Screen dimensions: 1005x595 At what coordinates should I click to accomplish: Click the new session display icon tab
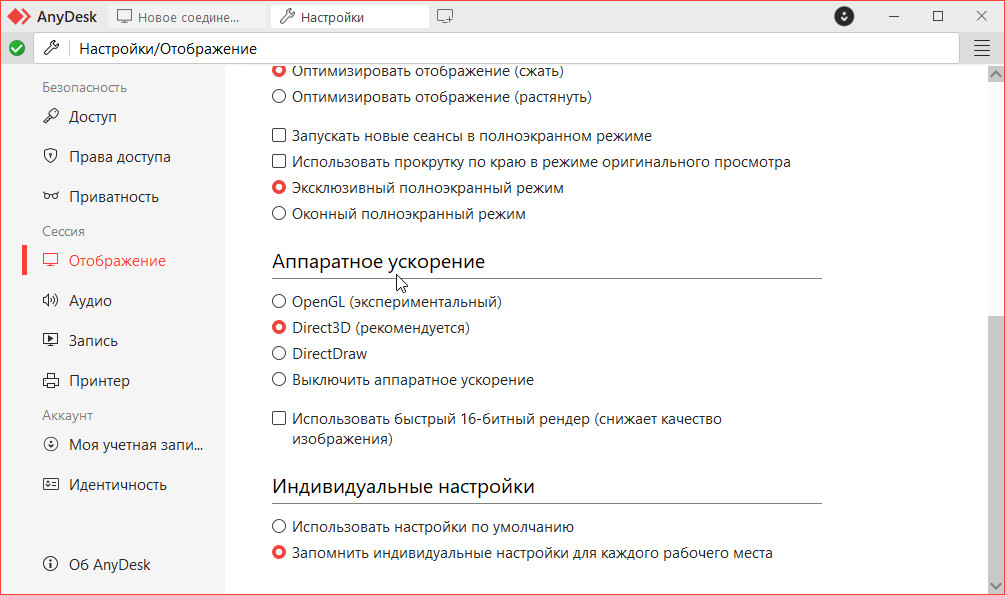[445, 17]
